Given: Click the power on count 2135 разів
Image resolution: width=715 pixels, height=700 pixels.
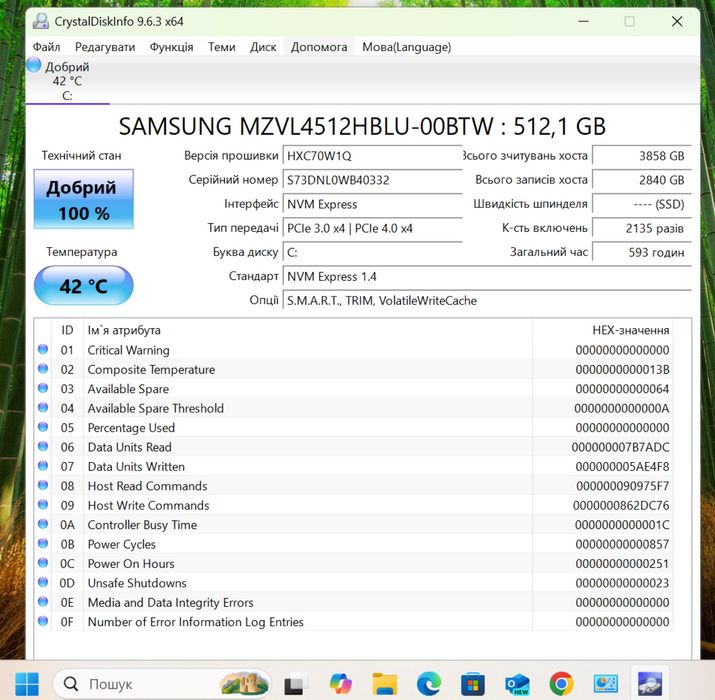Looking at the screenshot, I should point(642,228).
